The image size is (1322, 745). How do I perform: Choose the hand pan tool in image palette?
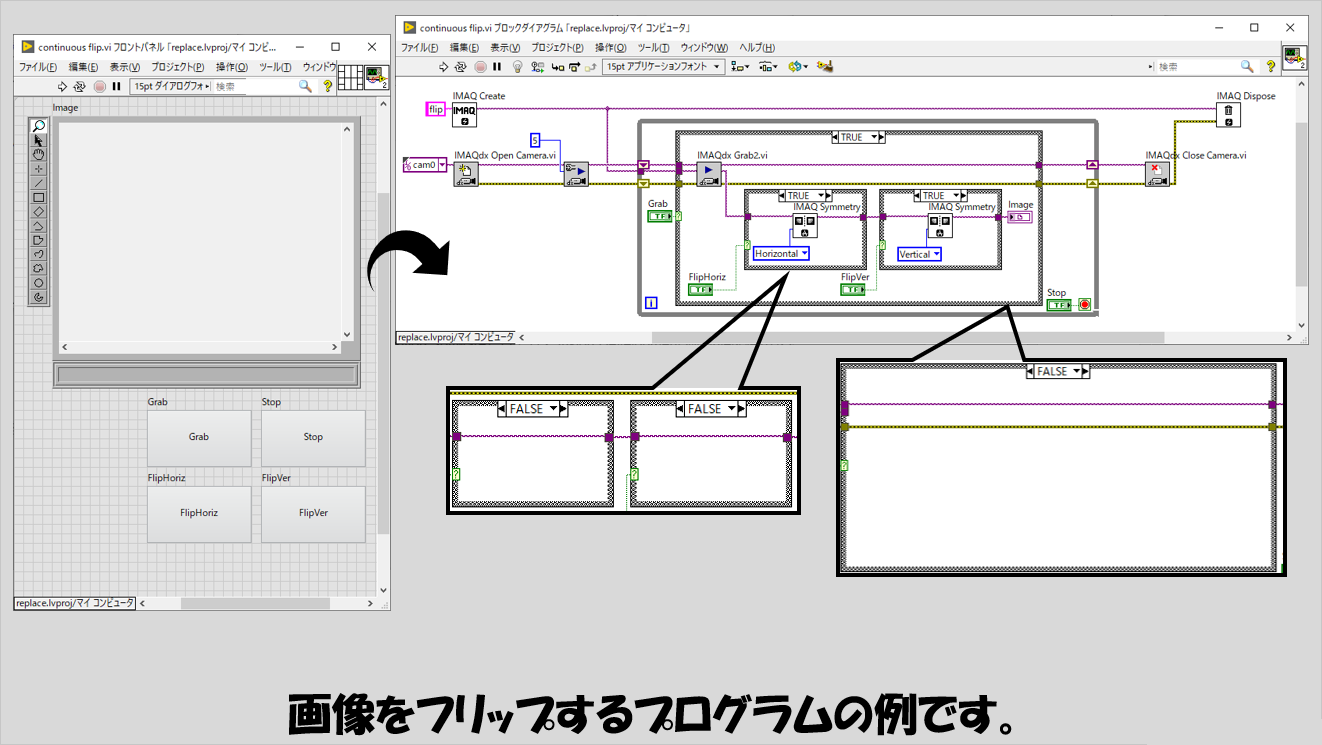(39, 155)
